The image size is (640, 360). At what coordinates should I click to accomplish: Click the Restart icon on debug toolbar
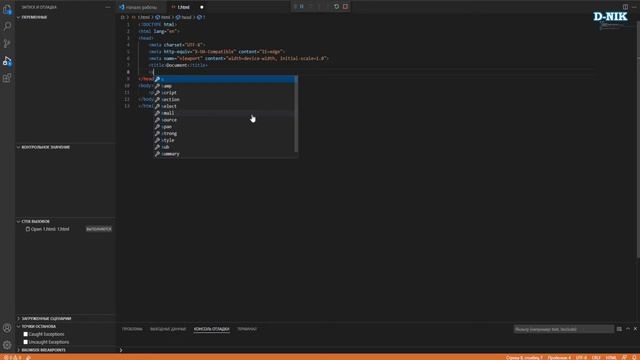pos(336,7)
